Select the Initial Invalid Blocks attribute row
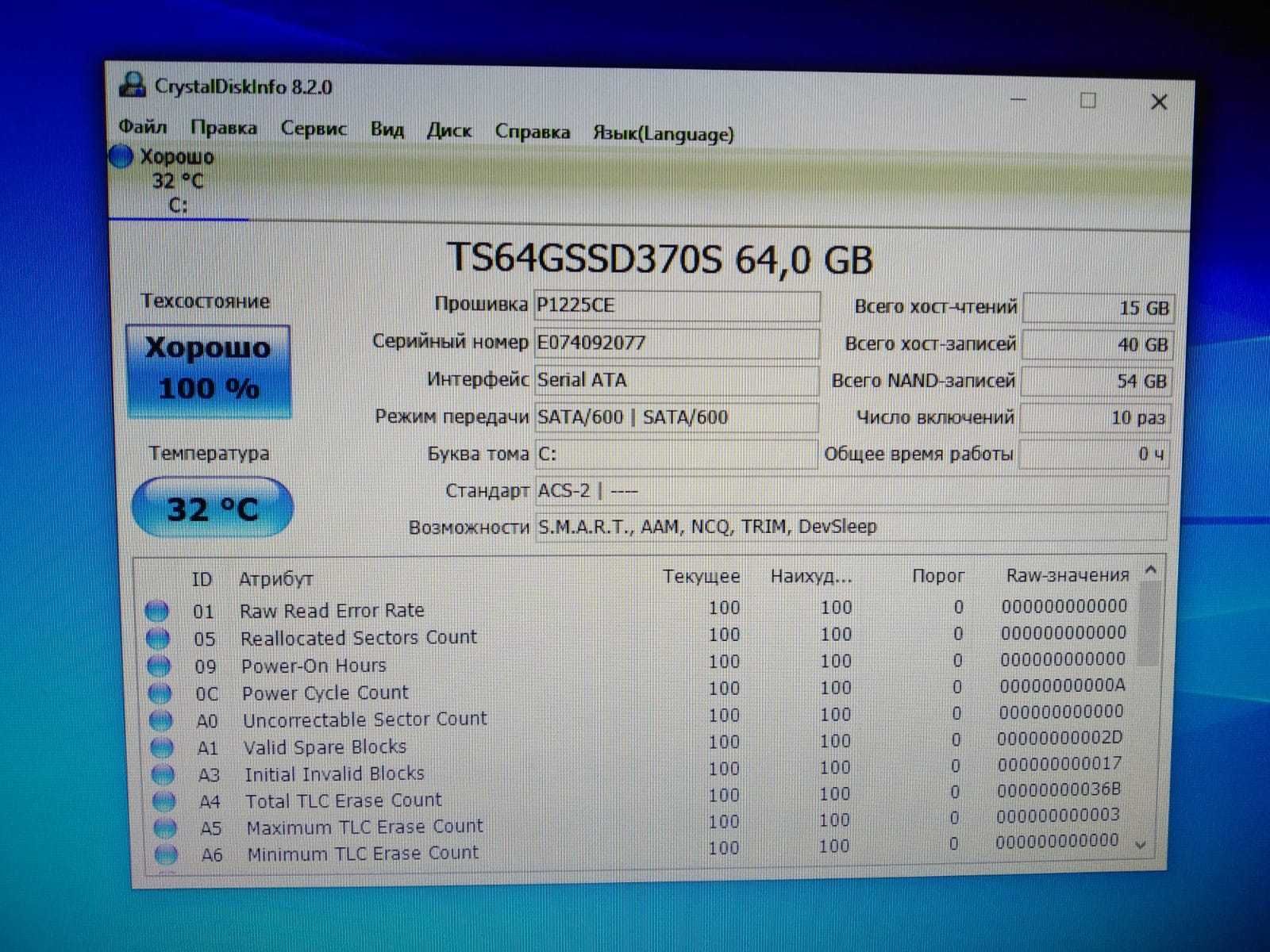The image size is (1270, 952). [x=639, y=770]
